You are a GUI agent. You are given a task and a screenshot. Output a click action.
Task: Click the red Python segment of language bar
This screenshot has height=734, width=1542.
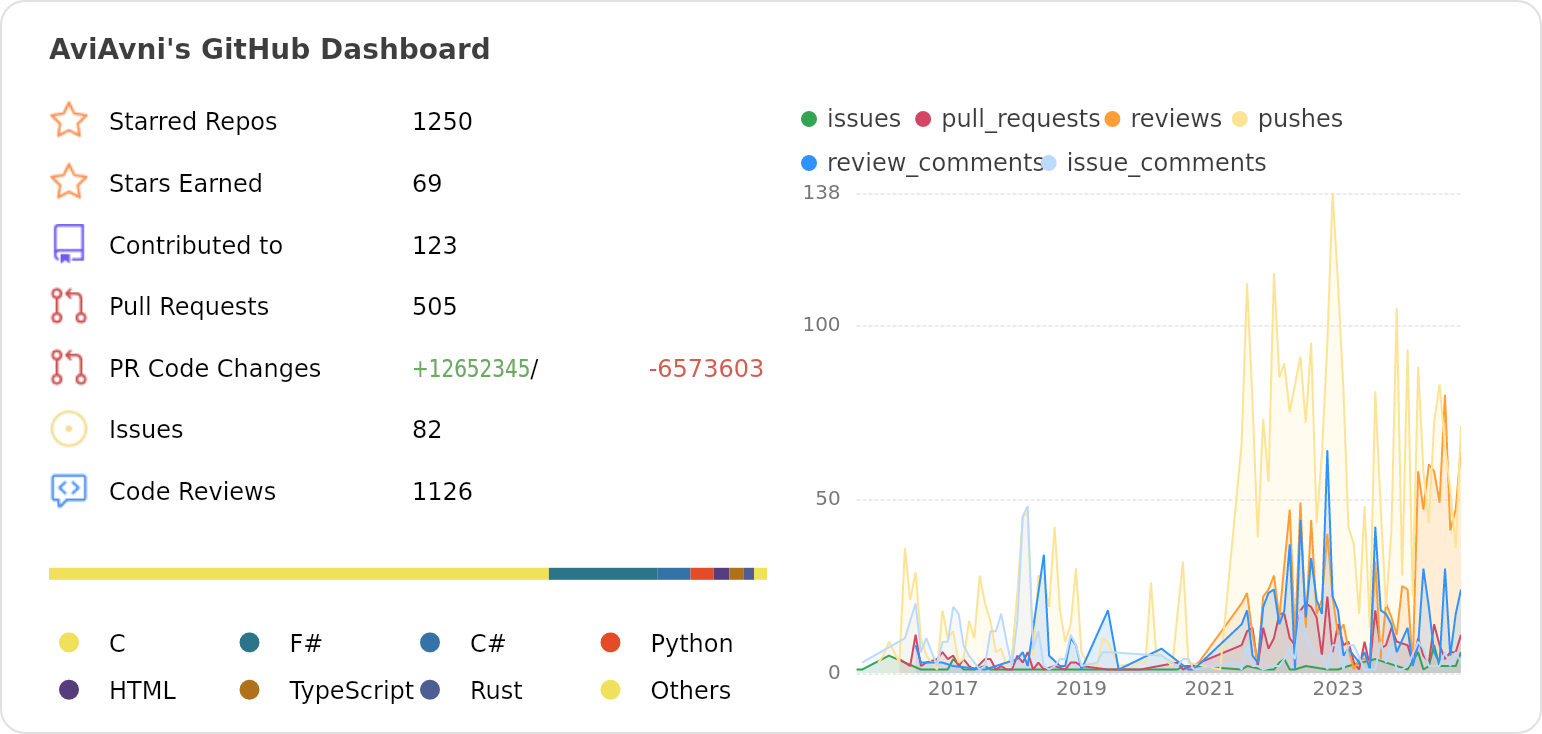click(x=702, y=574)
